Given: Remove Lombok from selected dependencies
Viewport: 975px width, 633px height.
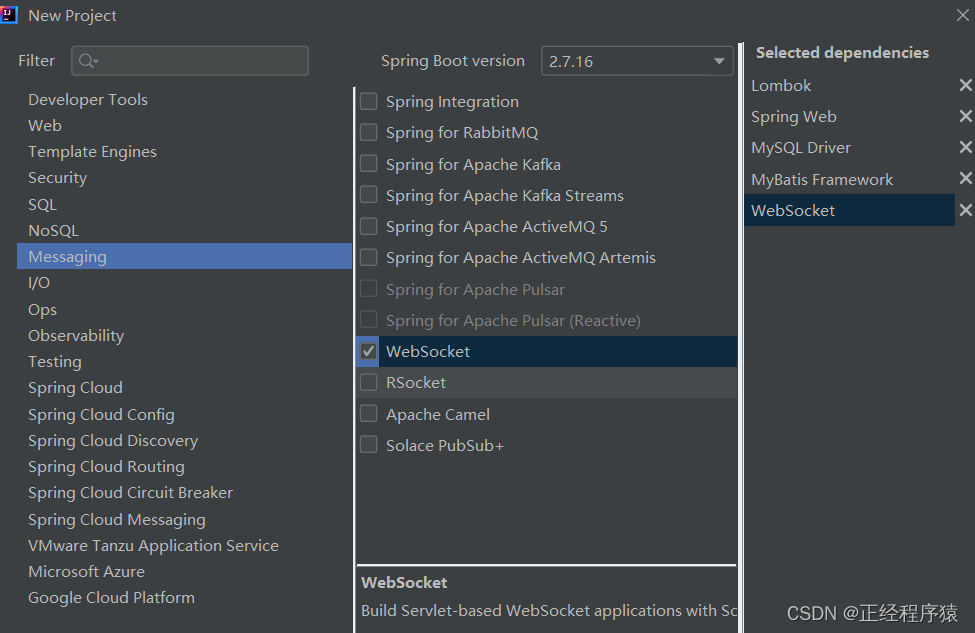Looking at the screenshot, I should (x=965, y=86).
